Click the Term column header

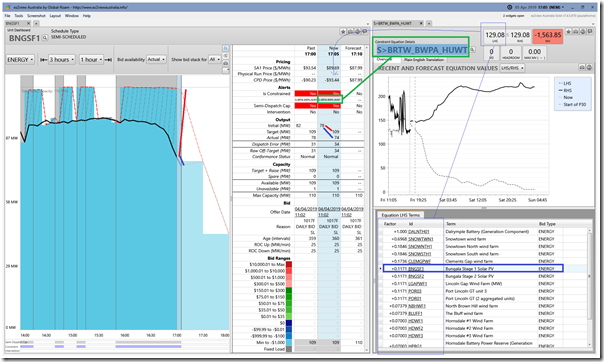pos(490,224)
